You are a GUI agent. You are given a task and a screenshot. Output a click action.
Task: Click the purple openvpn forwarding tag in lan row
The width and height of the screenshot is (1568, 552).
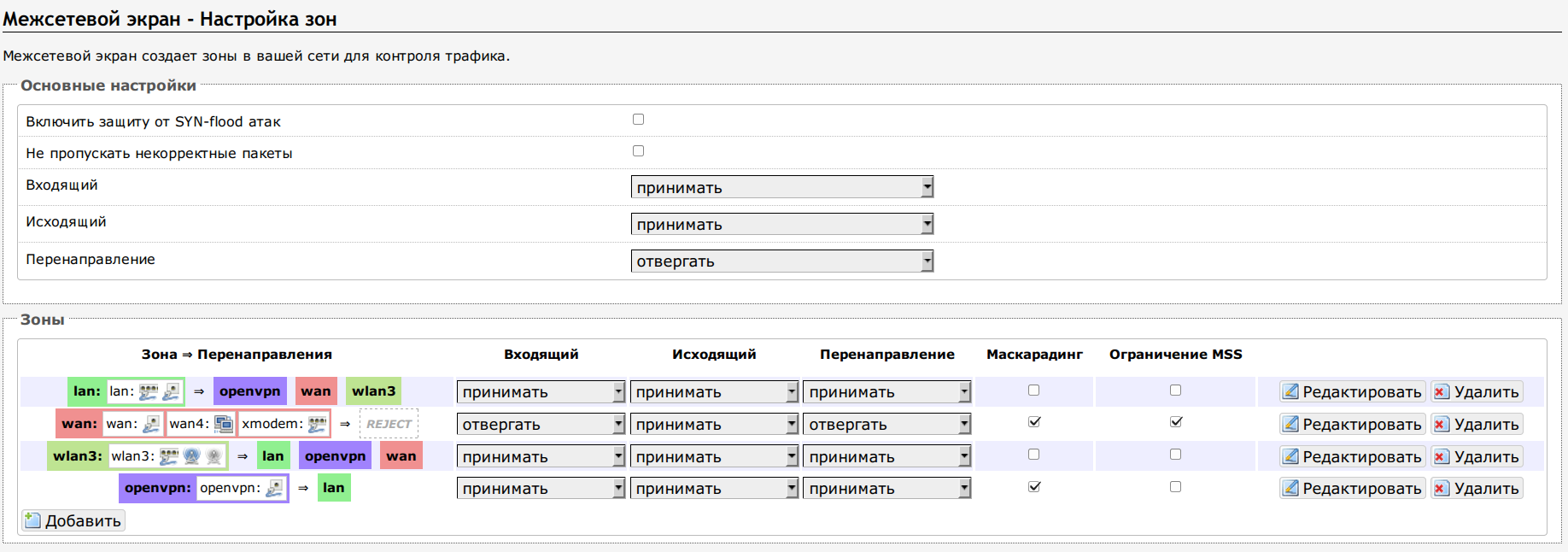(x=249, y=391)
